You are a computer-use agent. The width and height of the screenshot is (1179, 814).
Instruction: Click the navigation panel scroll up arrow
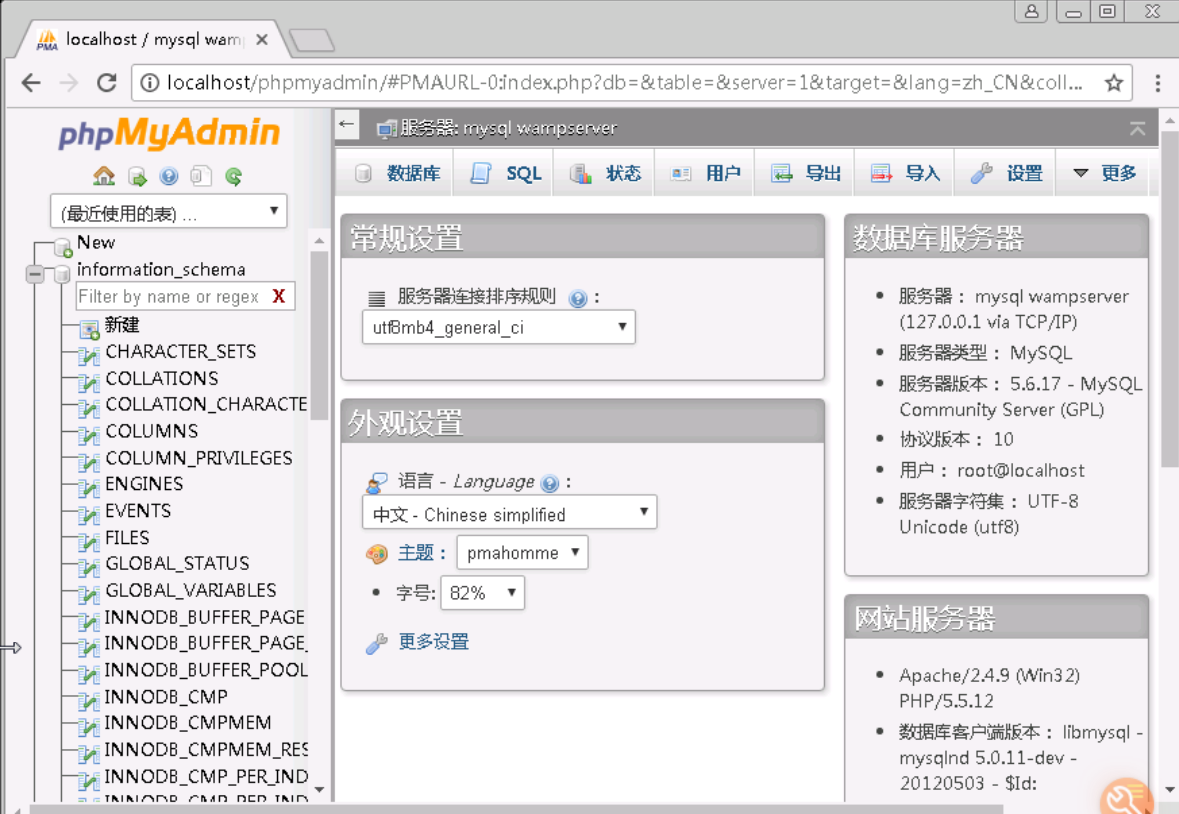[x=320, y=241]
